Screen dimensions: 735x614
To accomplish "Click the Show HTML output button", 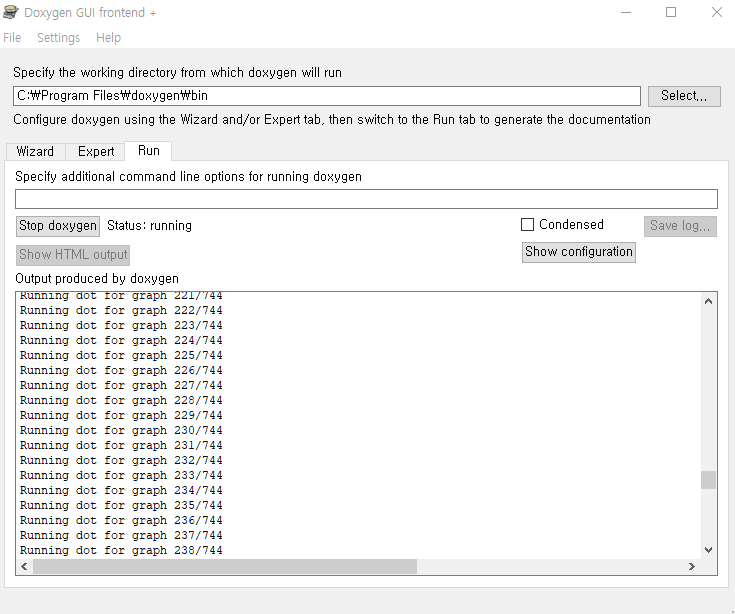I will coord(73,255).
